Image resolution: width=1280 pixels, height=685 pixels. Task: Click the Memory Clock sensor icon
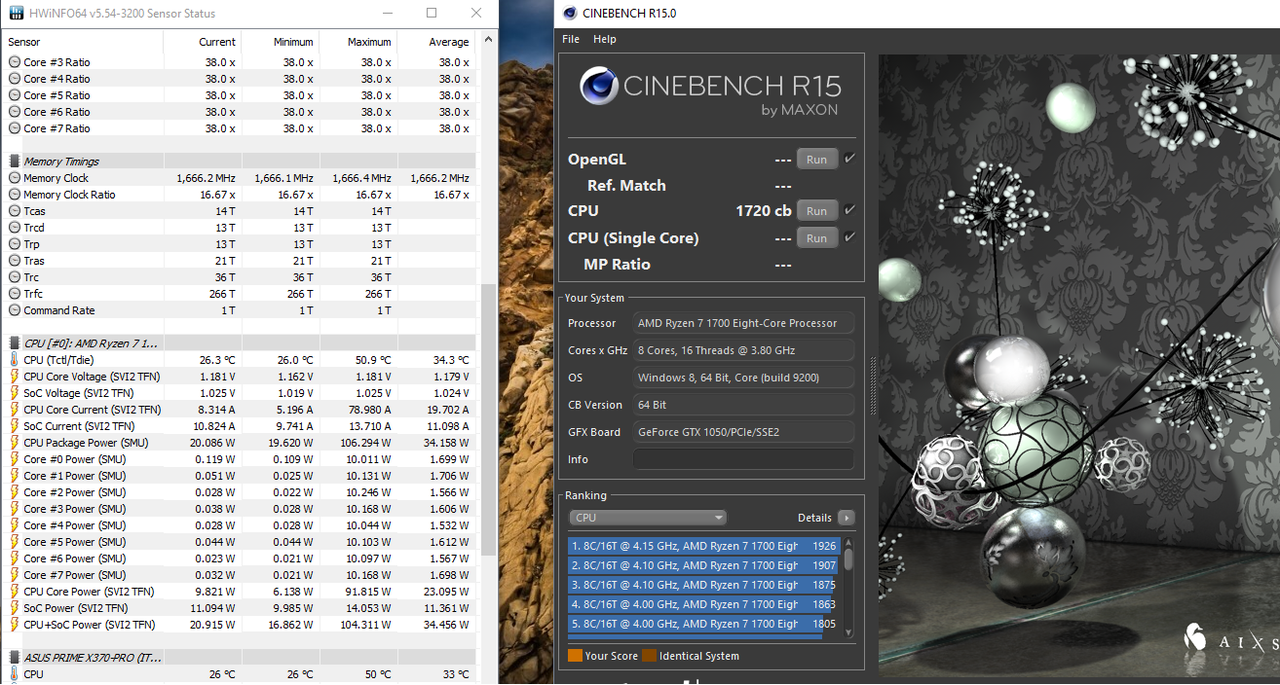click(x=14, y=178)
